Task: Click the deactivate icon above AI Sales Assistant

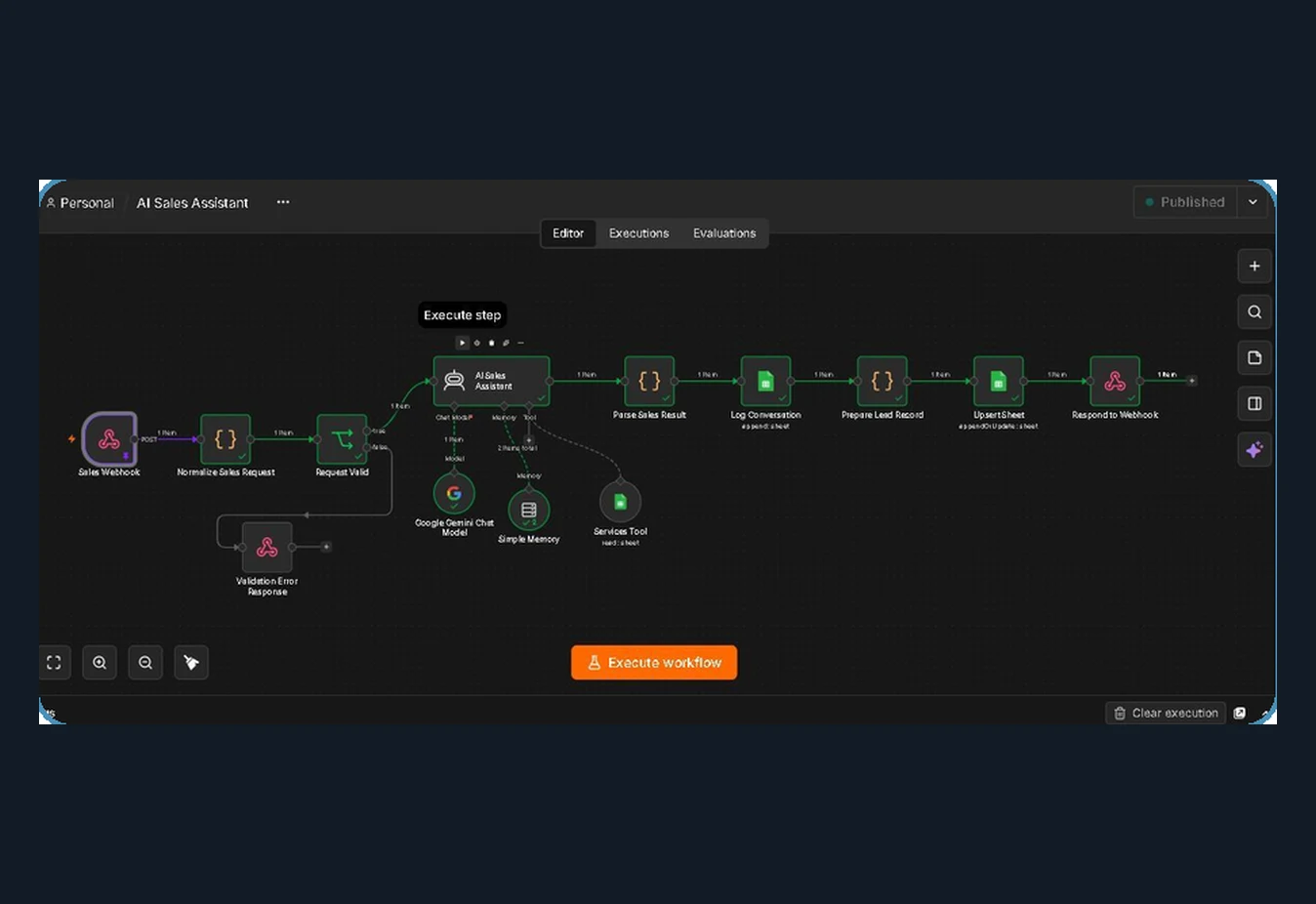Action: (476, 343)
